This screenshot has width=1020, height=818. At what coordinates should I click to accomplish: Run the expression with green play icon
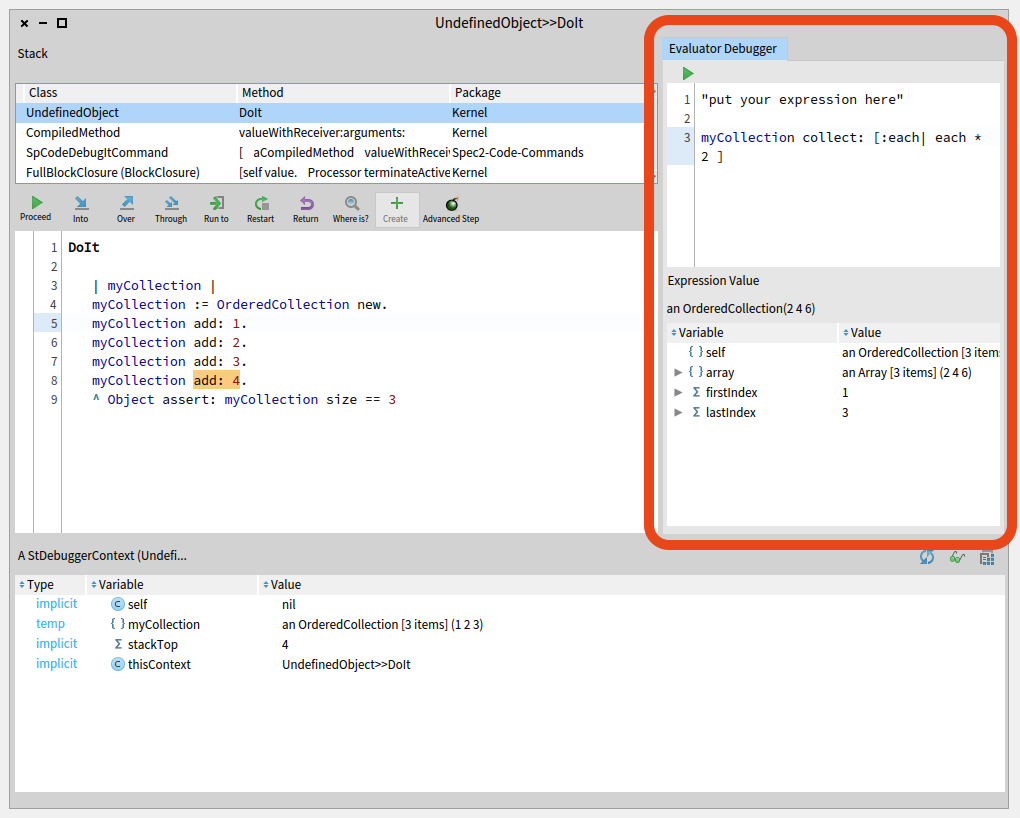coord(688,74)
